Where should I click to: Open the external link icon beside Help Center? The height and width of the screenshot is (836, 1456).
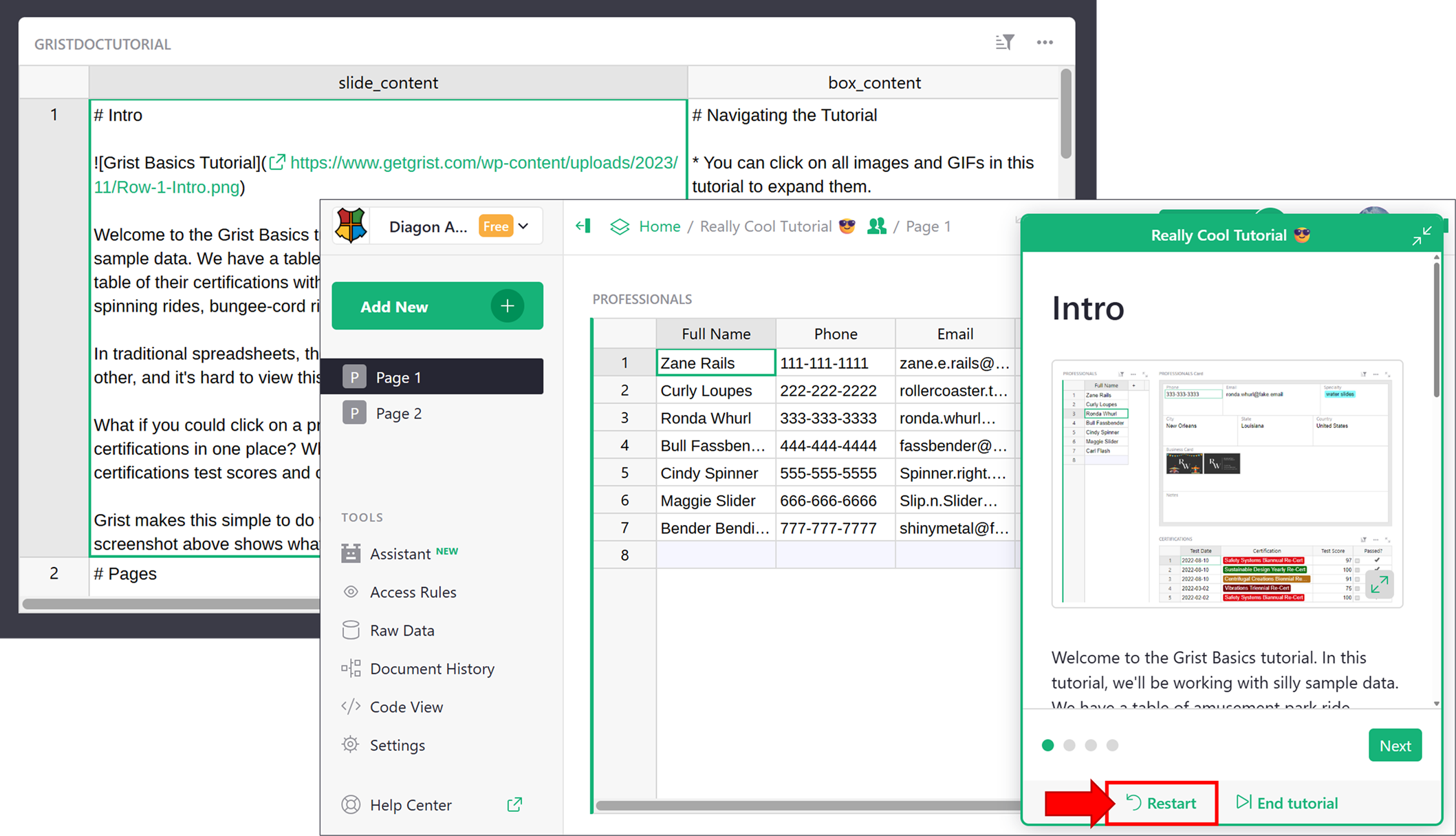[x=514, y=804]
